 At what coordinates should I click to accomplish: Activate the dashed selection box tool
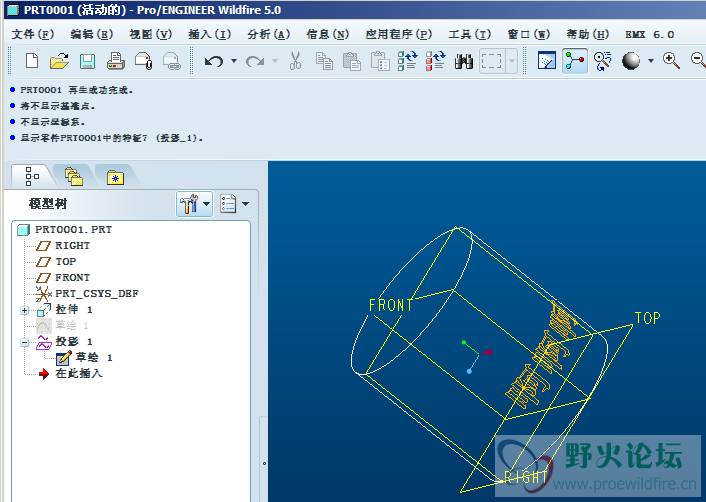(491, 61)
